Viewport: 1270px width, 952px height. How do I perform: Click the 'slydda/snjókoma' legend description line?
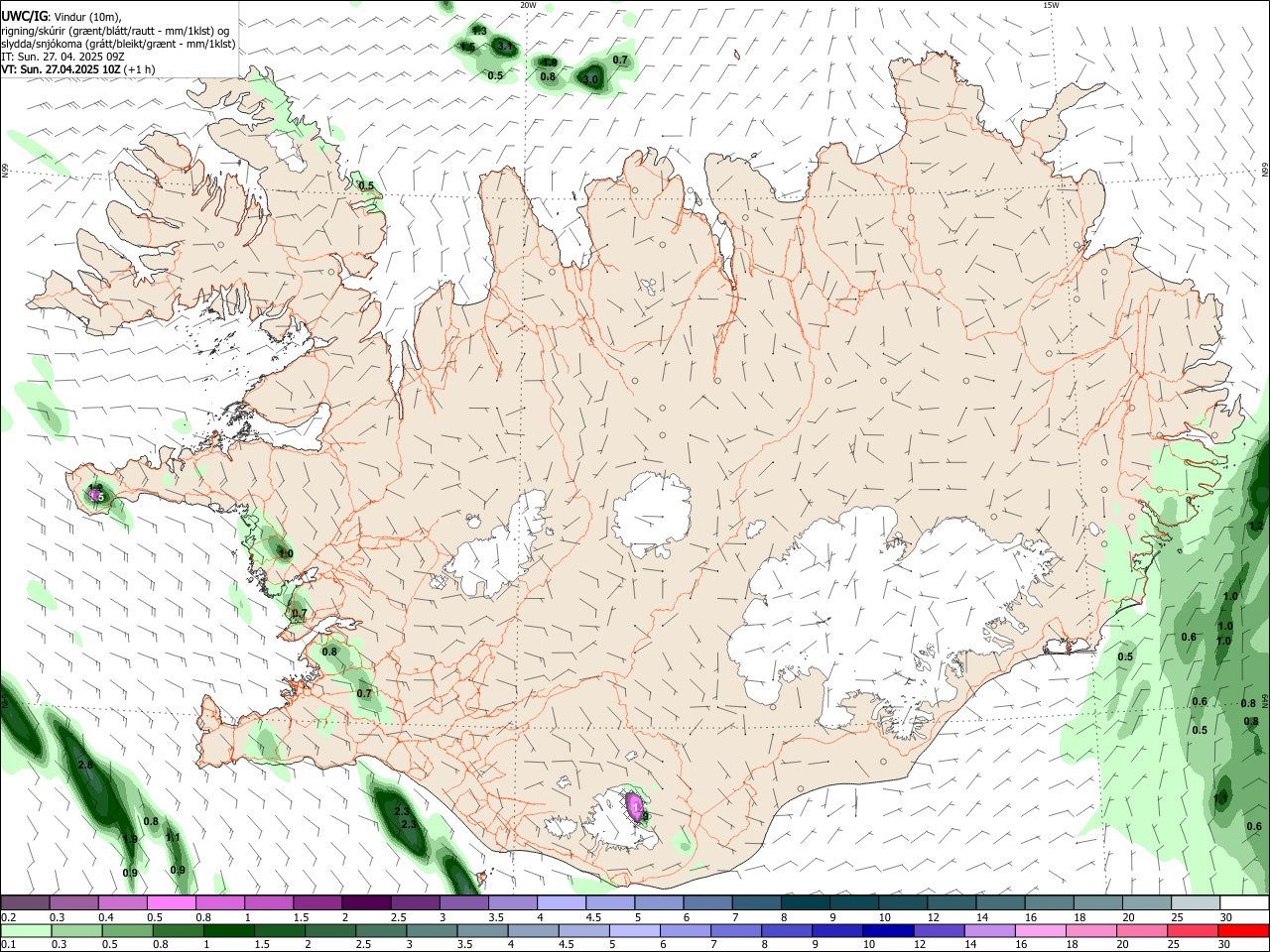[118, 44]
